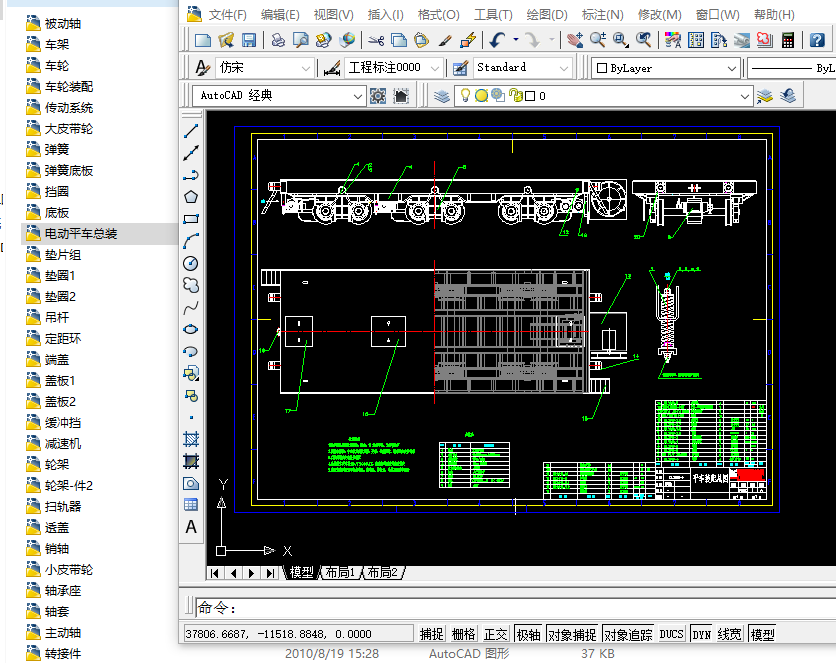Click the Save icon in toolbar
836x663 pixels.
(x=248, y=40)
